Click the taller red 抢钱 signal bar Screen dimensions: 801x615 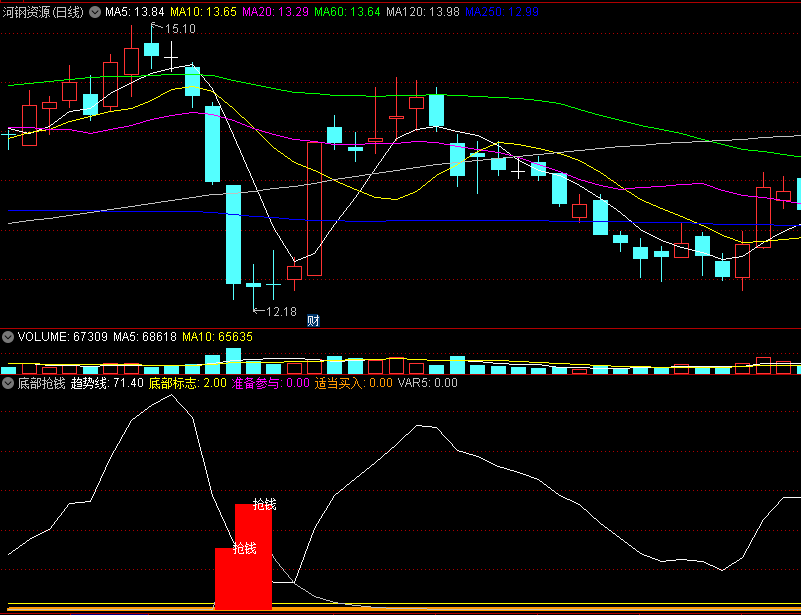click(x=253, y=557)
